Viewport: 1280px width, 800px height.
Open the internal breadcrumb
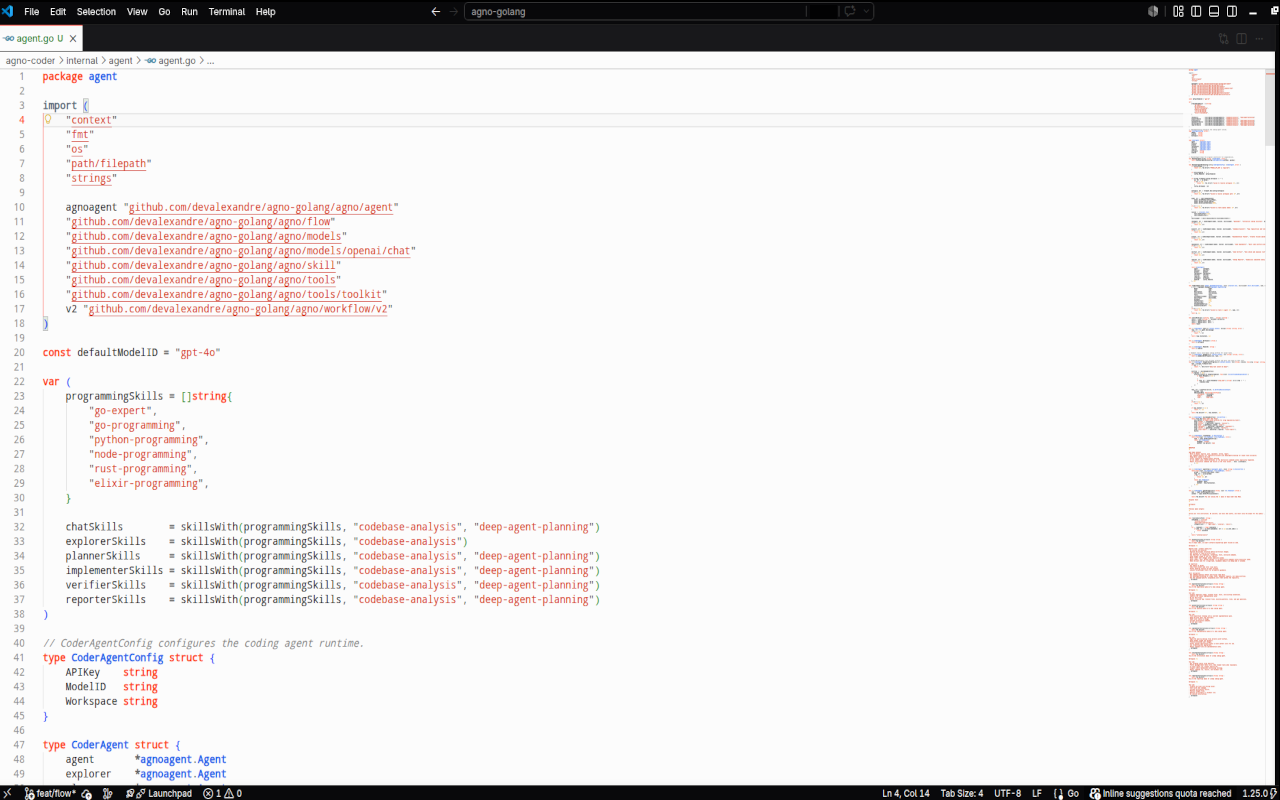click(x=82, y=61)
